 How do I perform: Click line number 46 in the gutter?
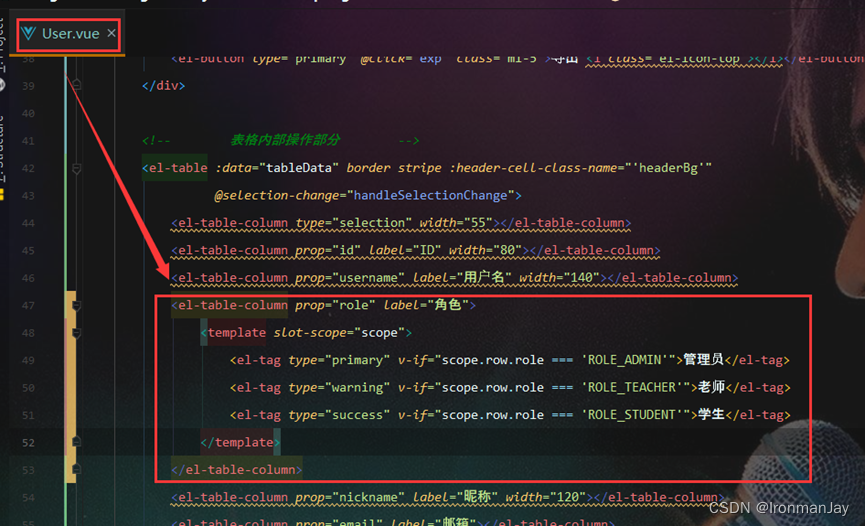(28, 278)
